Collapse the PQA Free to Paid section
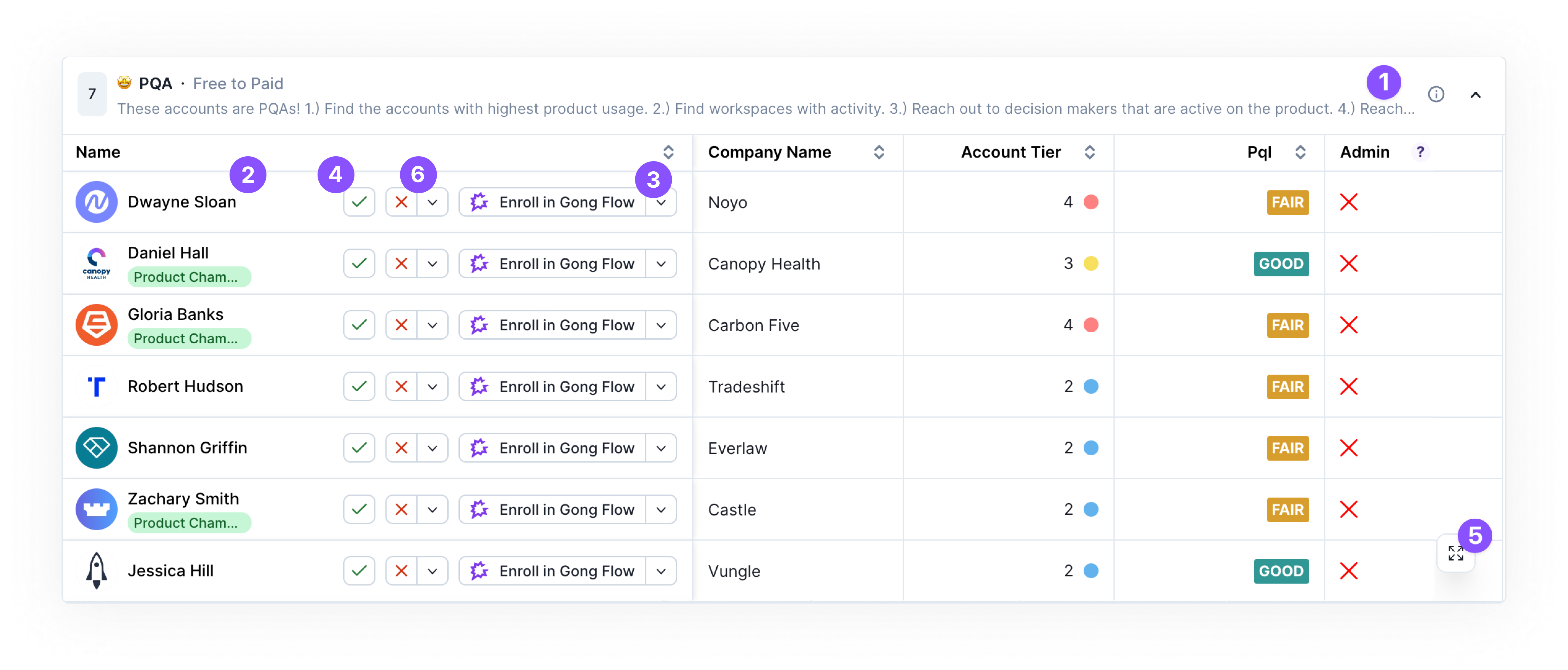This screenshot has height=670, width=1568. click(1475, 95)
